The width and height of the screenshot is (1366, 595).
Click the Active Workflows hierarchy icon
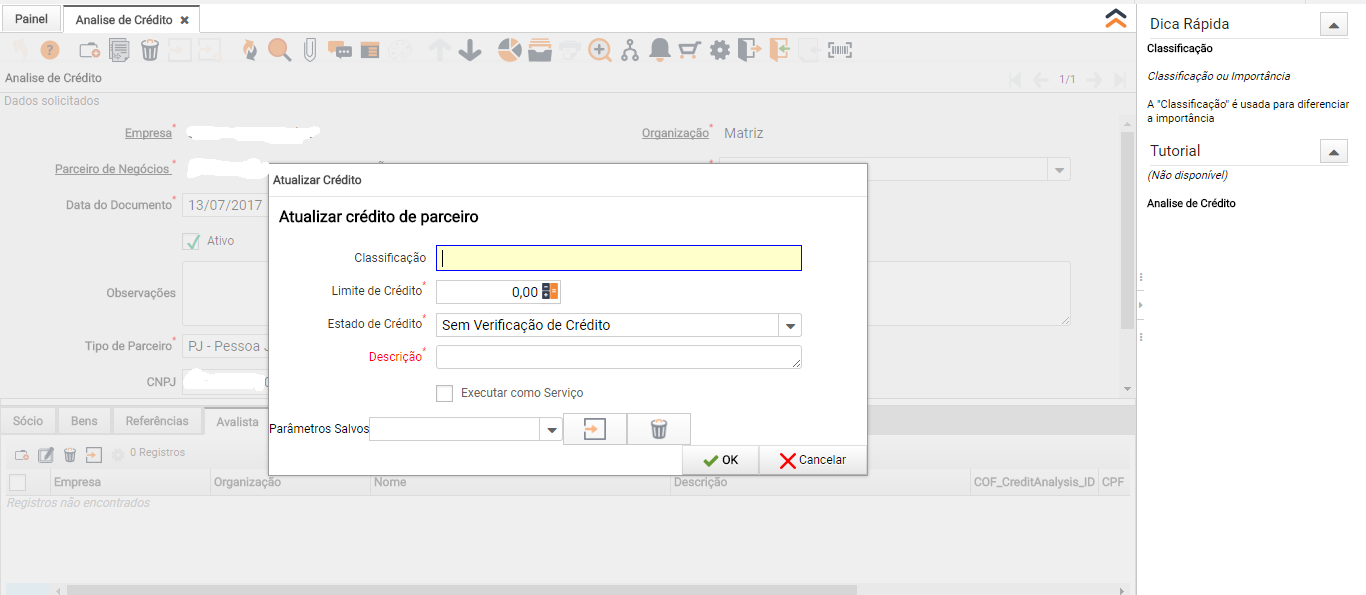coord(630,50)
